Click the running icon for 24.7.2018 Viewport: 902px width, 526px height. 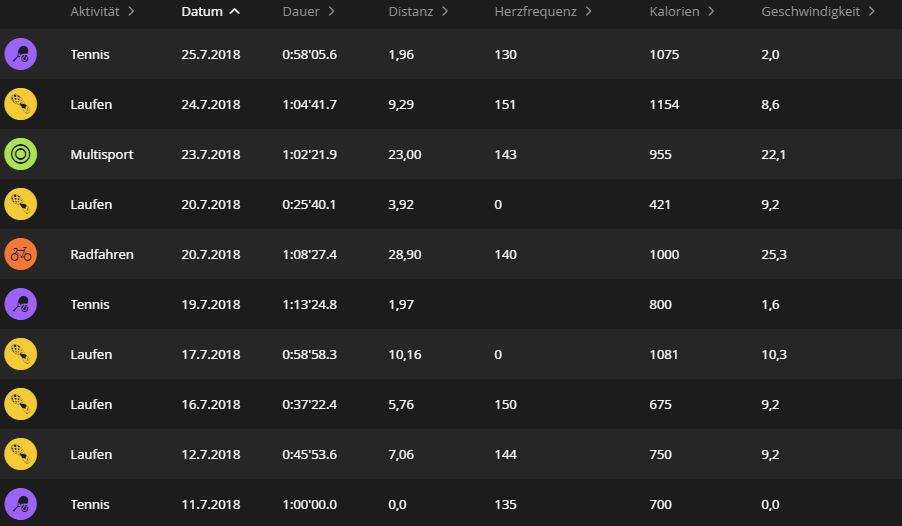click(20, 104)
